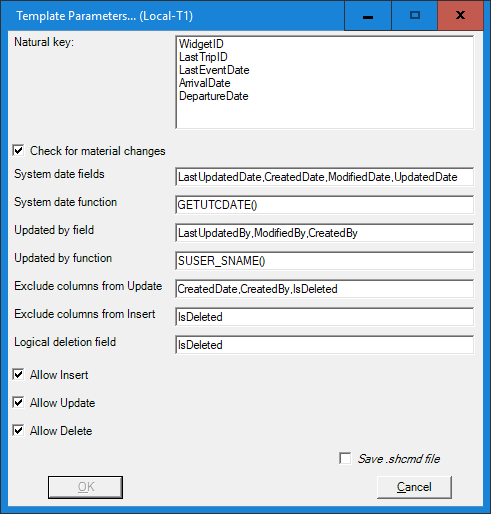Edit Exclude columns from Update field
Screen dimensions: 491x514
coord(324,289)
